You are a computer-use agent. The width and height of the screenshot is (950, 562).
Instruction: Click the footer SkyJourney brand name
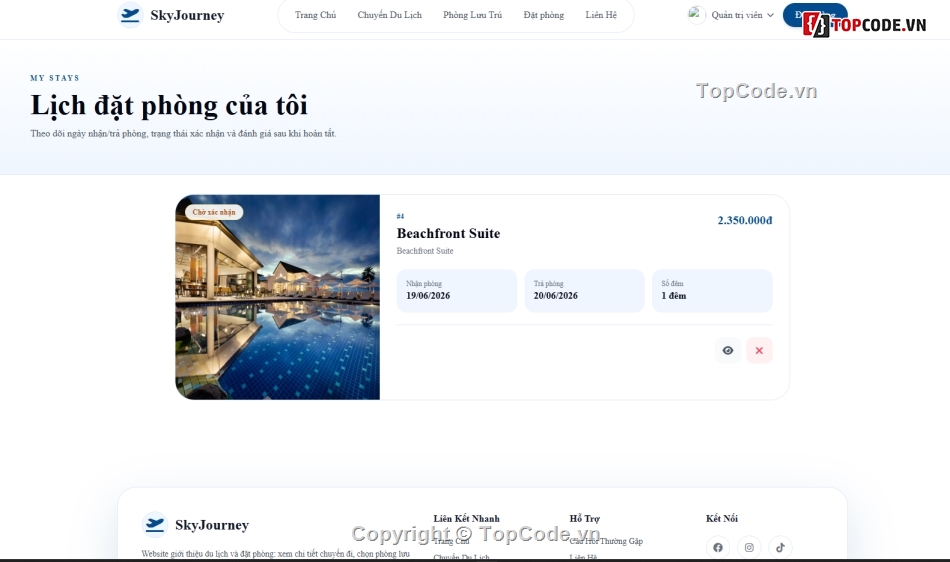point(212,525)
